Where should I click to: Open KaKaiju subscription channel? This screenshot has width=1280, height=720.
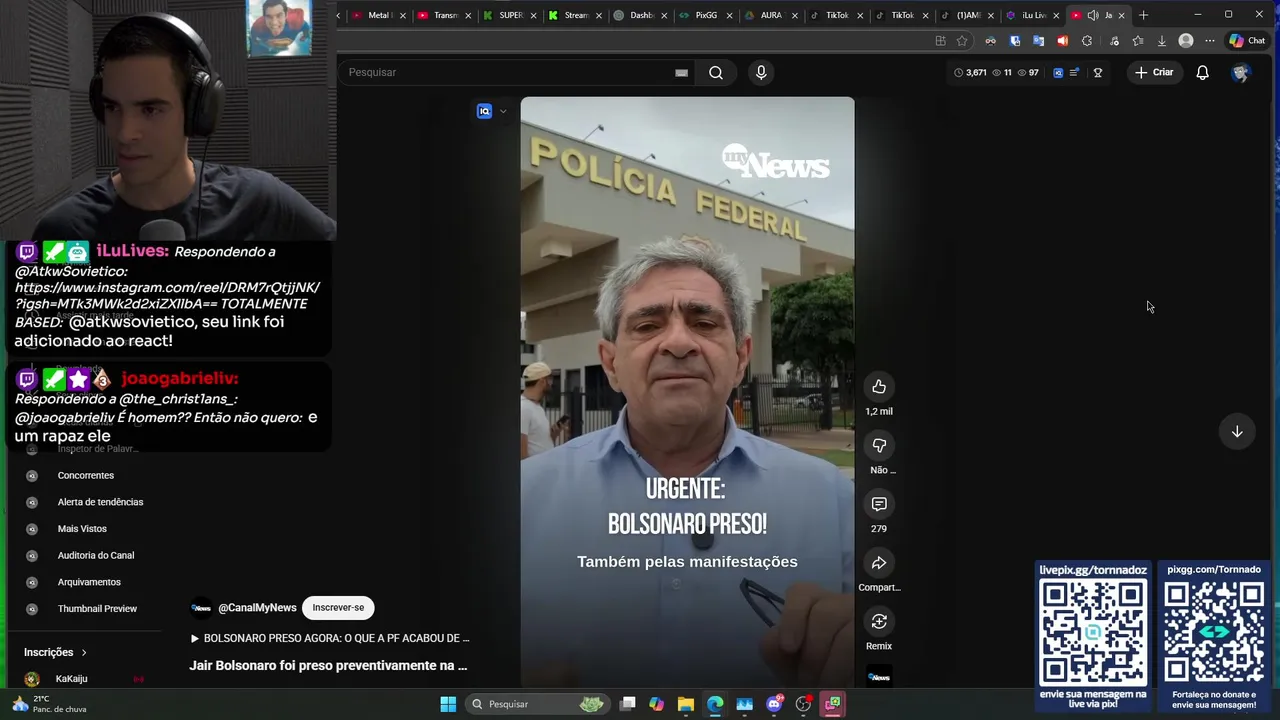71,679
